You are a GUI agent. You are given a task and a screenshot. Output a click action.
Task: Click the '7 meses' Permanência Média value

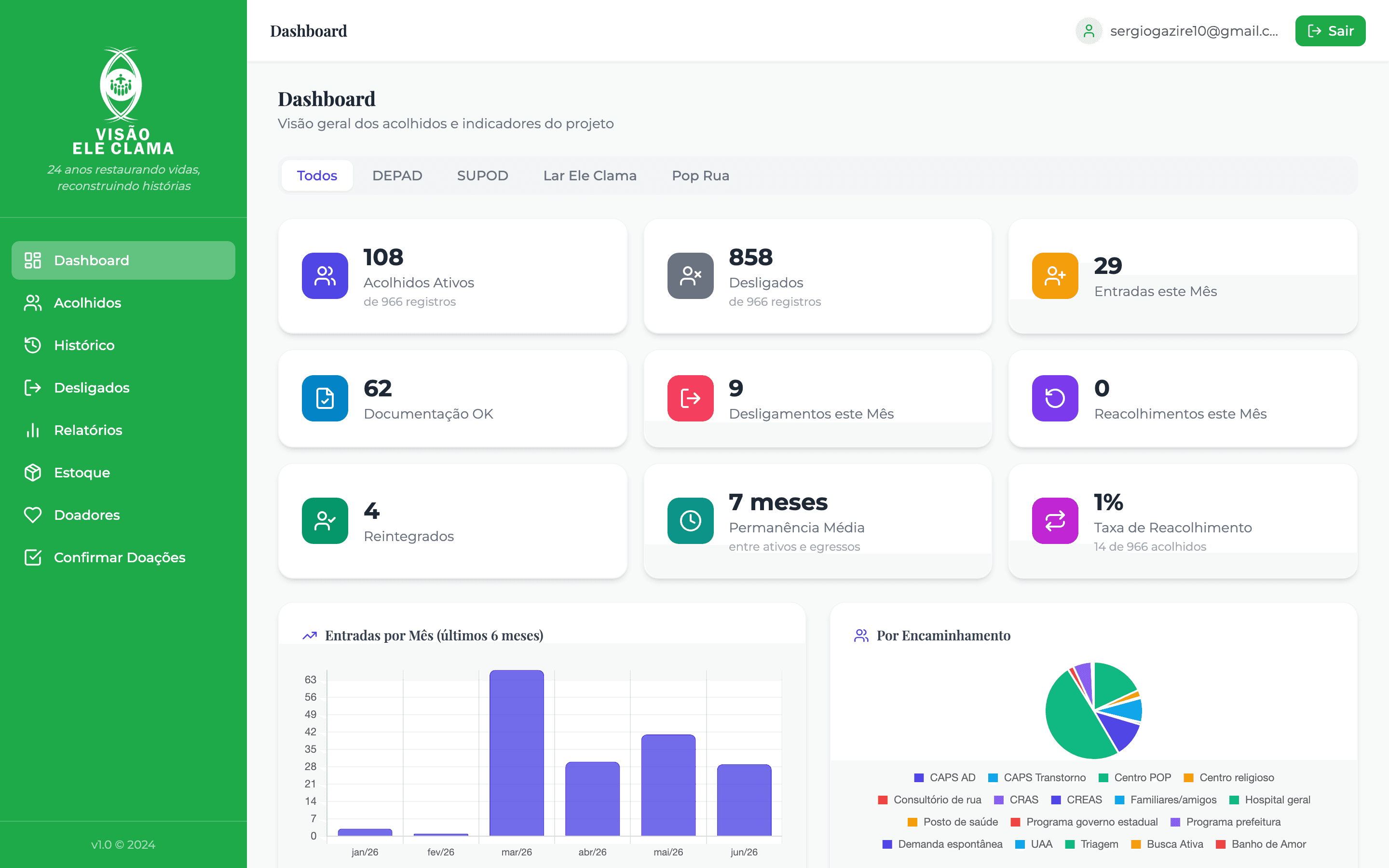pyautogui.click(x=778, y=502)
